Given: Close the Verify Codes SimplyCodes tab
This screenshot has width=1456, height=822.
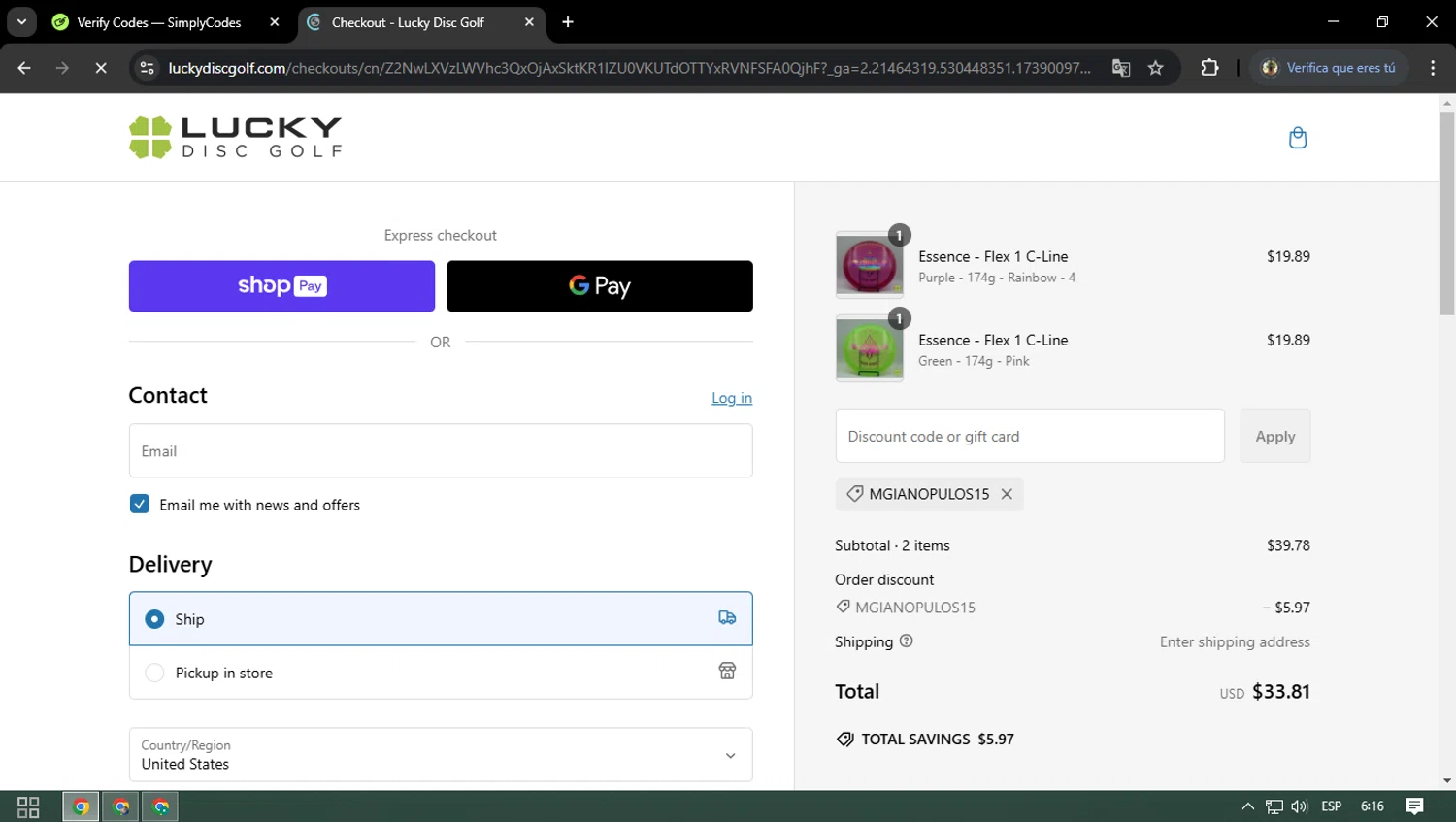Looking at the screenshot, I should pos(274,22).
